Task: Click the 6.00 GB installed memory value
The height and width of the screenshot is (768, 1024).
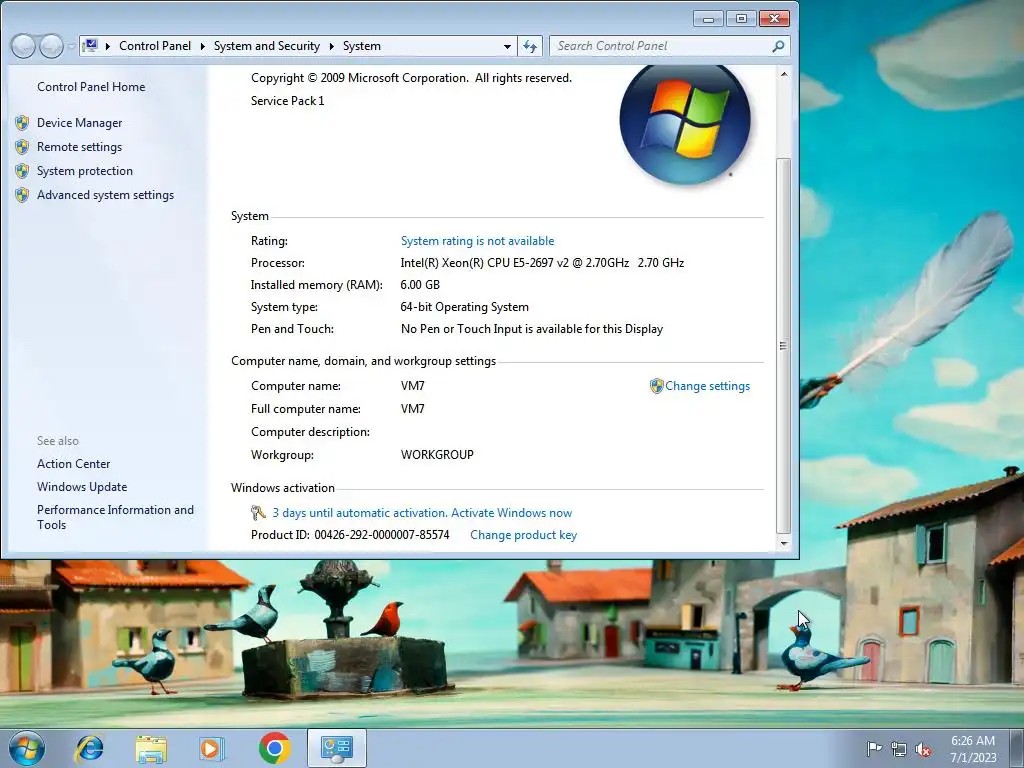Action: [x=420, y=285]
